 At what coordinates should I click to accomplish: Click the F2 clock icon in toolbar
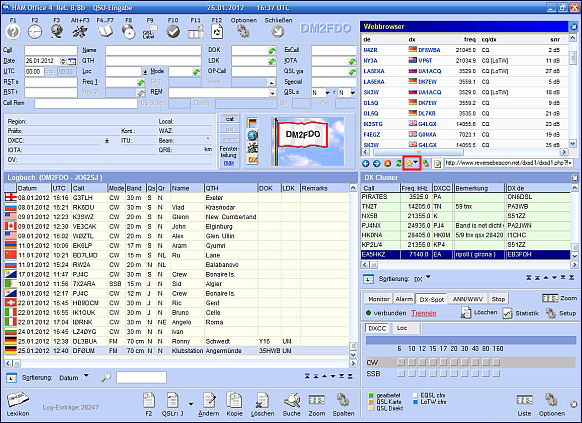[x=35, y=32]
